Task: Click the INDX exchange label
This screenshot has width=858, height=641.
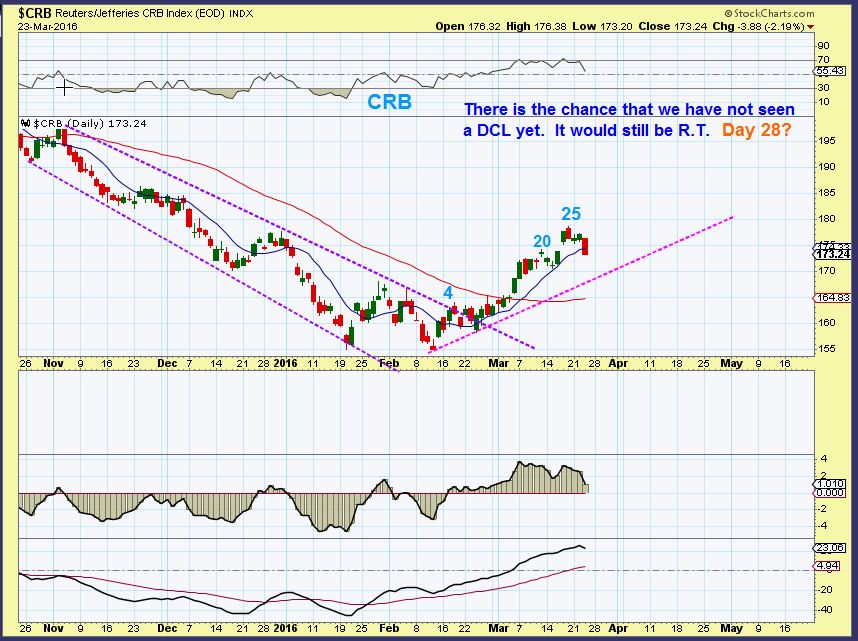Action: 241,14
